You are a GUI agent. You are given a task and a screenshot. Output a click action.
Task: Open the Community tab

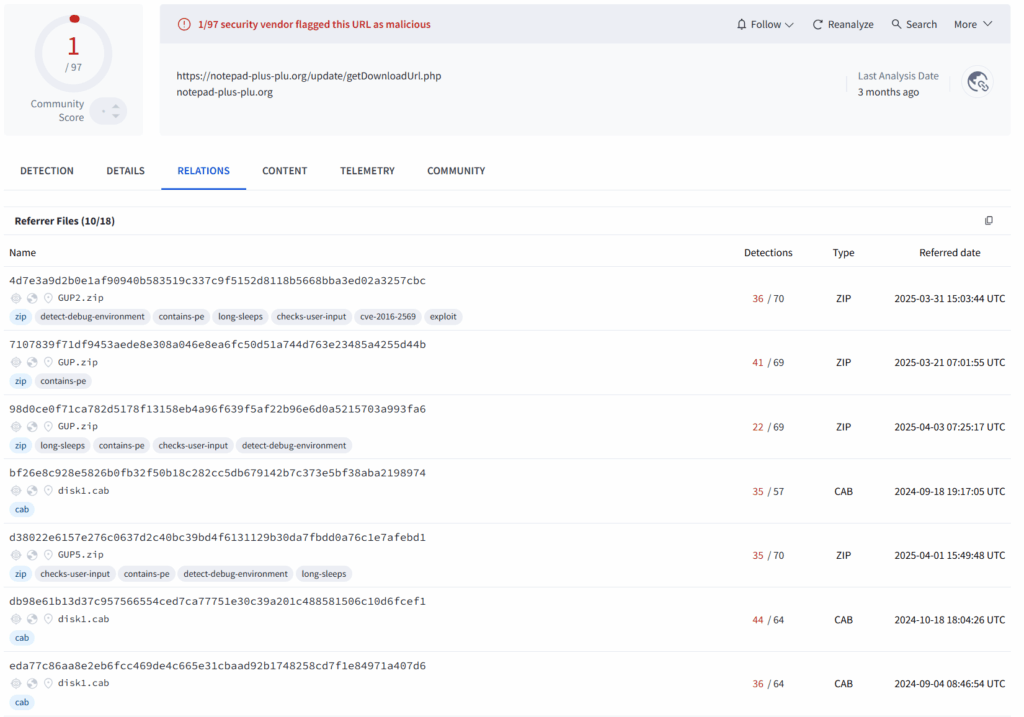click(456, 170)
